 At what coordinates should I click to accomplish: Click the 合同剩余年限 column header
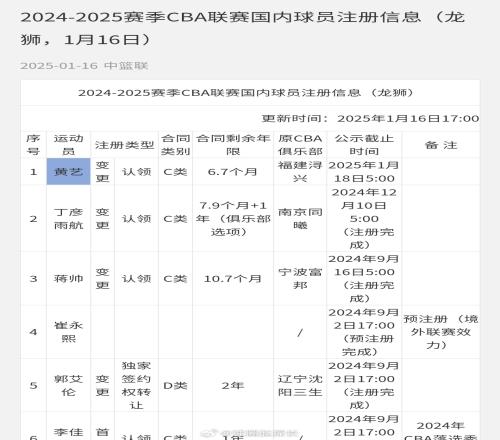(233, 145)
